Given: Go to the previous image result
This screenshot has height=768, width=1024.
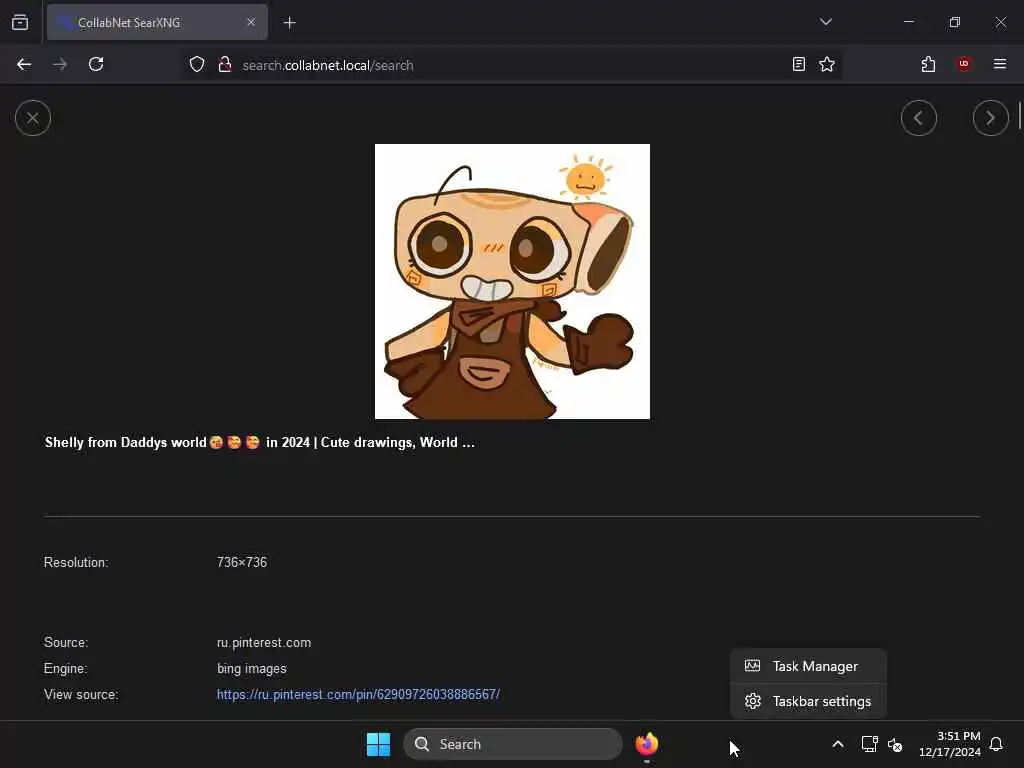Looking at the screenshot, I should point(918,118).
